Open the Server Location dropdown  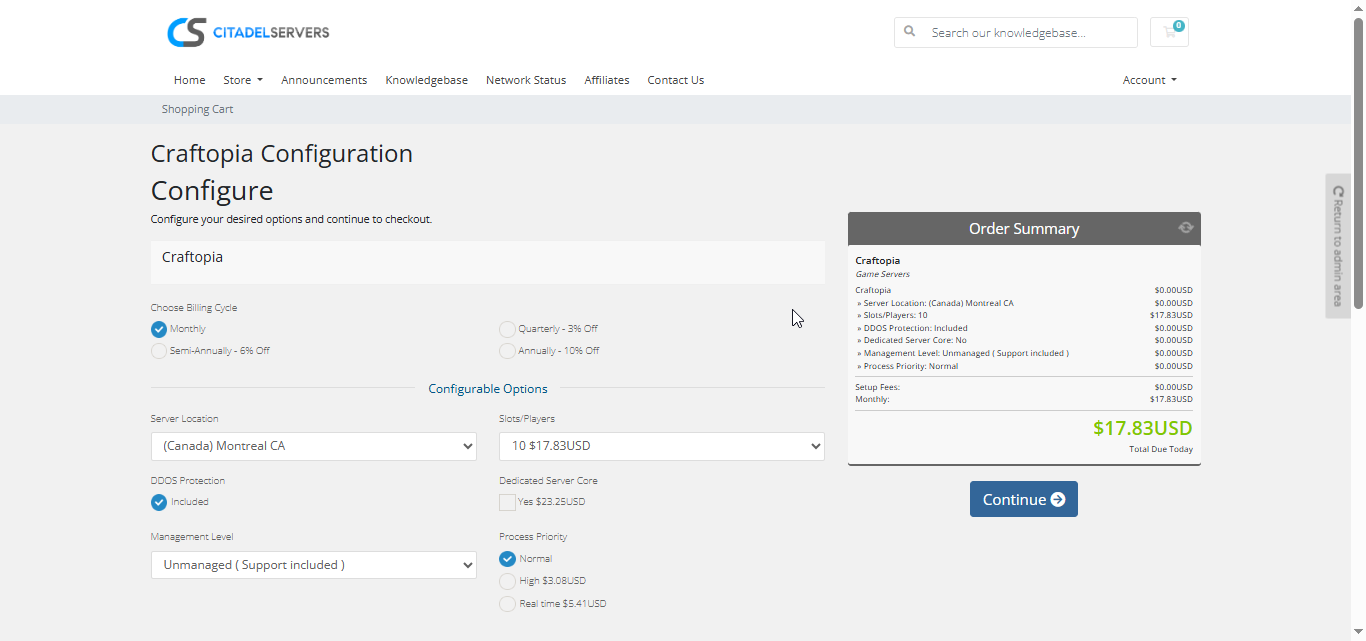[313, 446]
